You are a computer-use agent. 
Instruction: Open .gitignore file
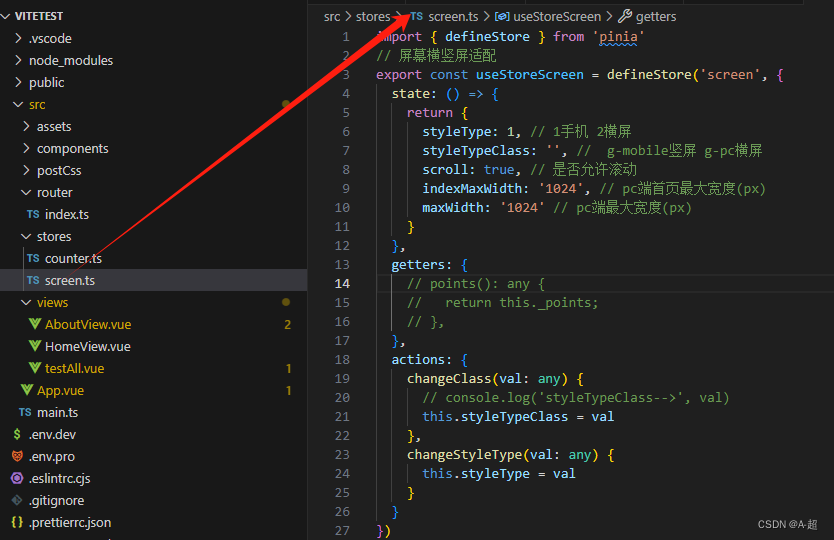(56, 501)
